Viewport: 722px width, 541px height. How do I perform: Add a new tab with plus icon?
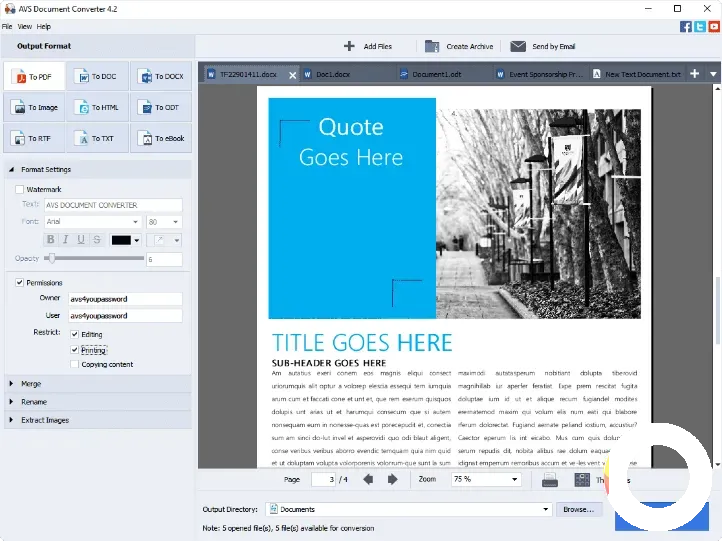(x=695, y=74)
